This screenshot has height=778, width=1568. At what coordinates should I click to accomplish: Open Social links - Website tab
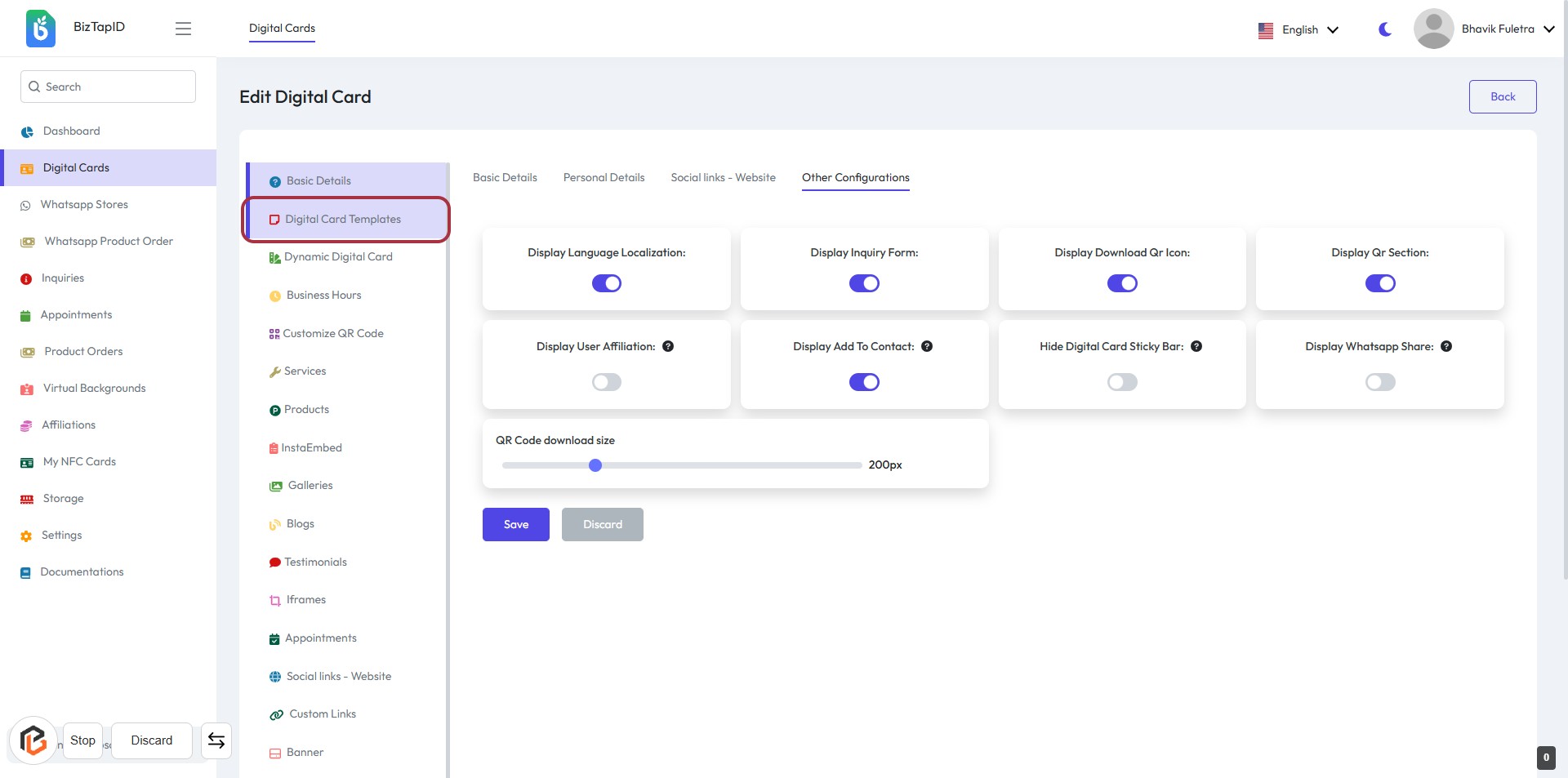tap(723, 177)
